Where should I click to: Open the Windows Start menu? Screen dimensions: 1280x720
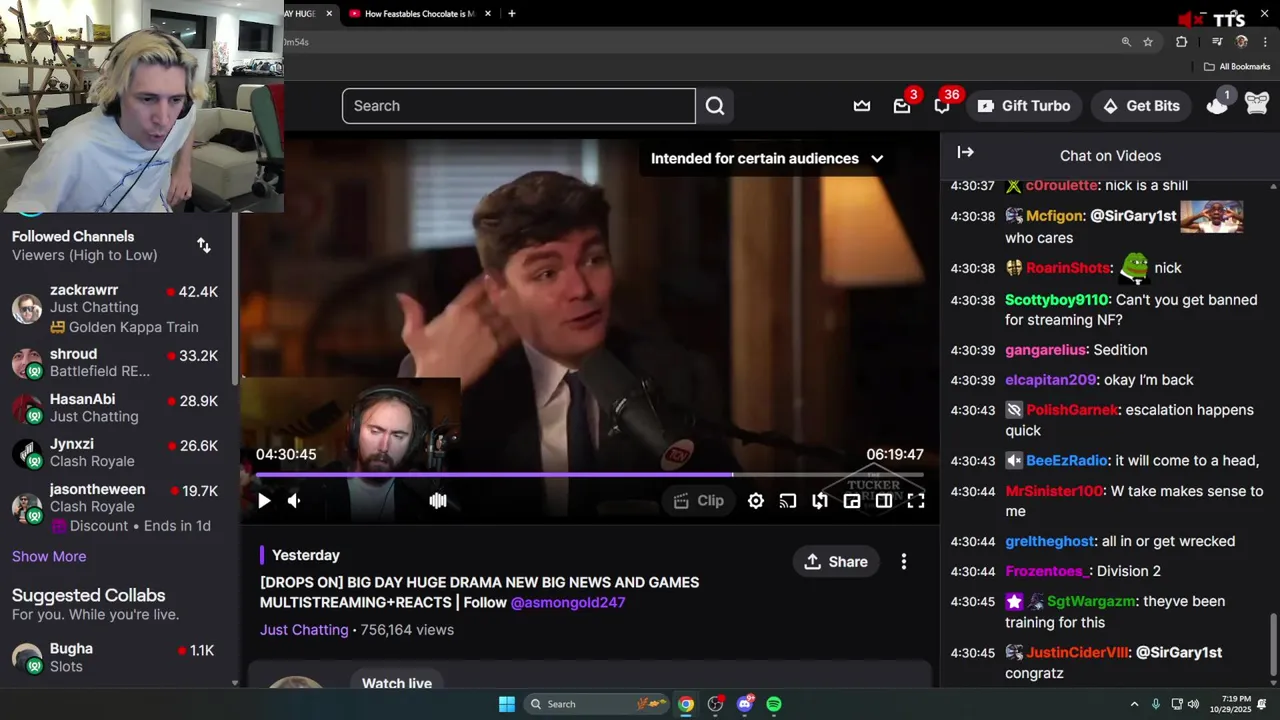[507, 704]
